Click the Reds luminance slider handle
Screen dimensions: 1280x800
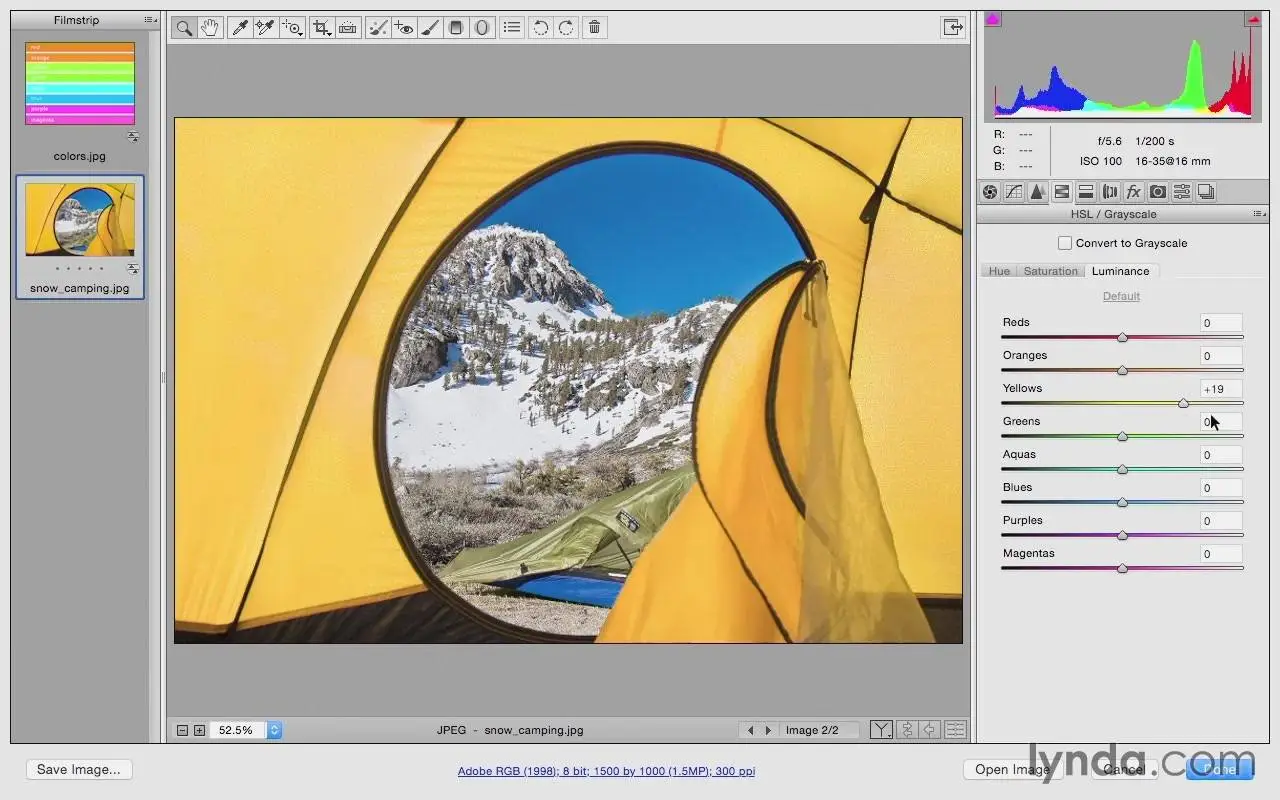(x=1122, y=338)
